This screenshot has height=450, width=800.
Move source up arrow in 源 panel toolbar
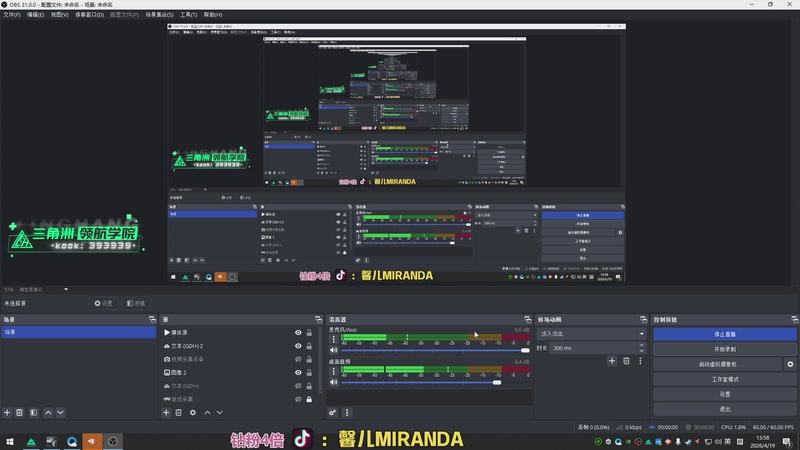207,412
